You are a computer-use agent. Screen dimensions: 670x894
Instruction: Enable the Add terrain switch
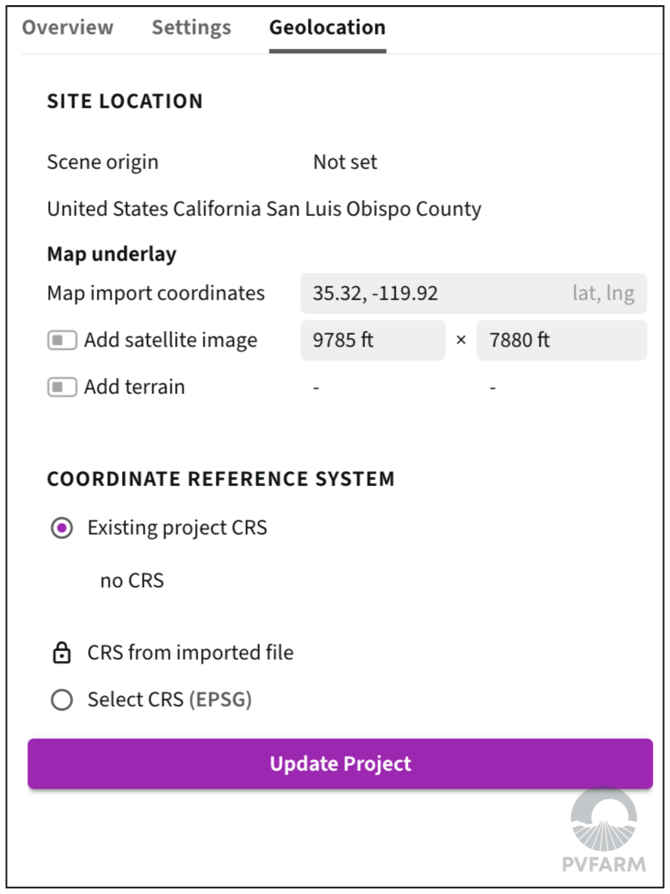[62, 387]
